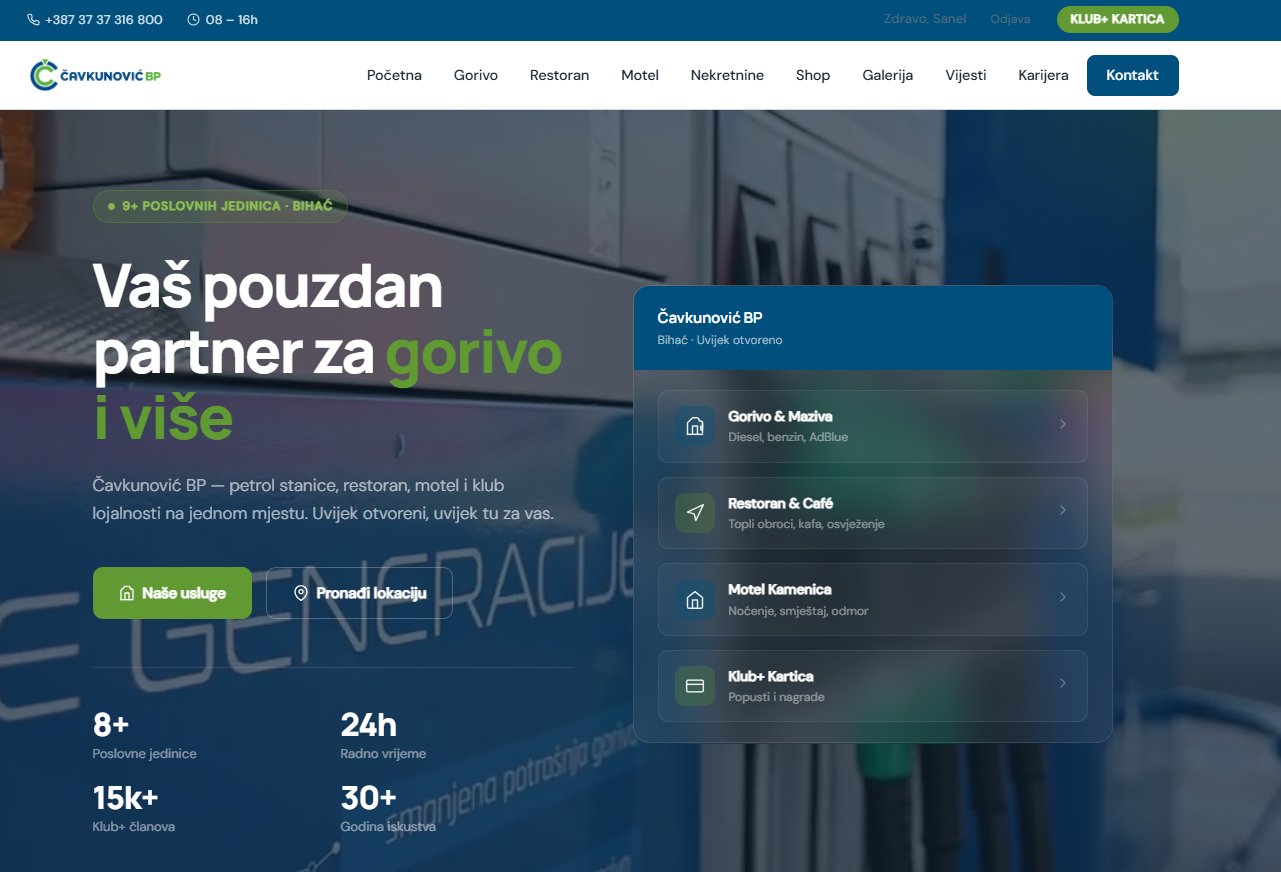Screen dimensions: 1281x872
Task: Click the 24h Radno vrijeme stat
Action: pyautogui.click(x=383, y=736)
